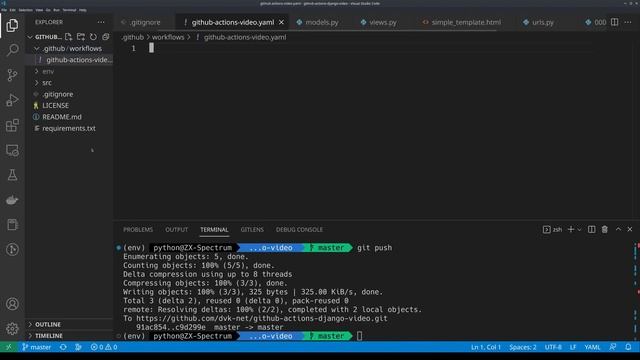Open Explorer views and more actions menu

[101, 22]
